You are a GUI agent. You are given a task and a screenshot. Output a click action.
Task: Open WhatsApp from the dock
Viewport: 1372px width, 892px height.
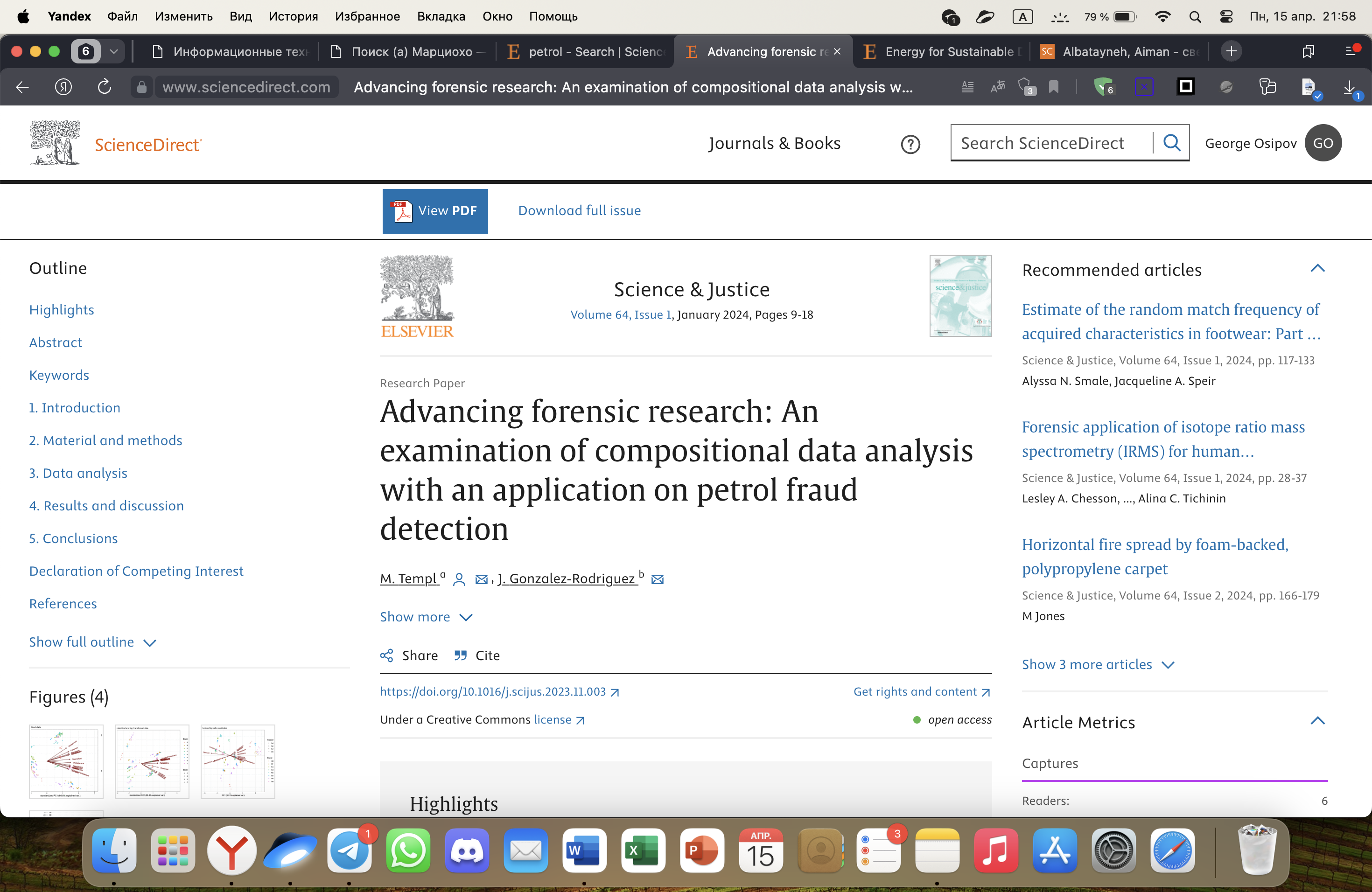[408, 851]
